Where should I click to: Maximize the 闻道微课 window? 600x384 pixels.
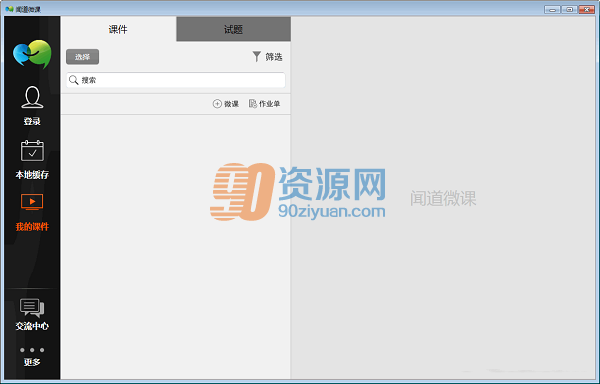(569, 9)
